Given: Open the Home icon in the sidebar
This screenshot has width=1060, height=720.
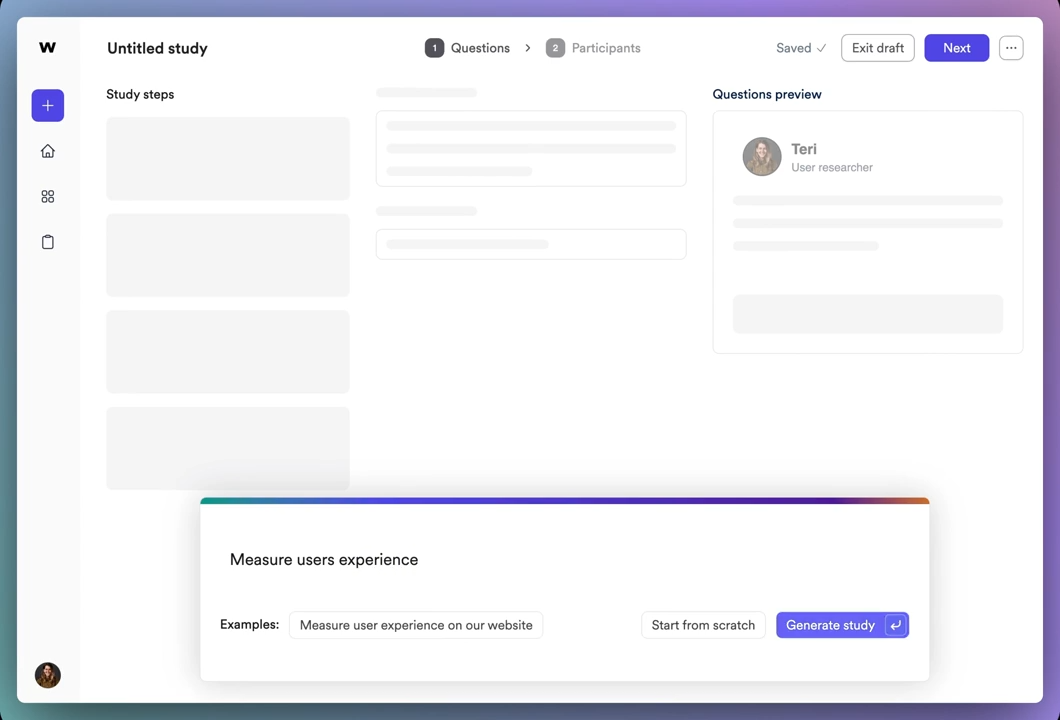Looking at the screenshot, I should 47,150.
